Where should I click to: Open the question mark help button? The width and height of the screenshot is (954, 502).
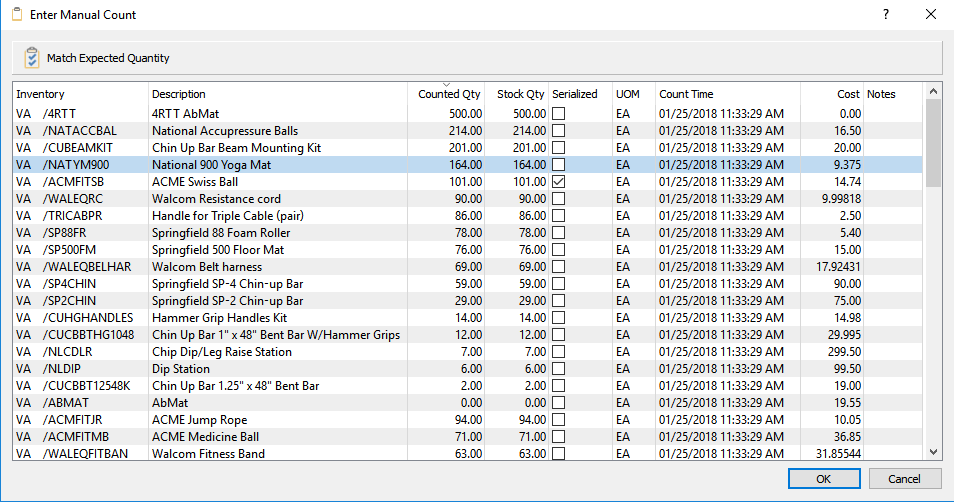click(x=886, y=14)
